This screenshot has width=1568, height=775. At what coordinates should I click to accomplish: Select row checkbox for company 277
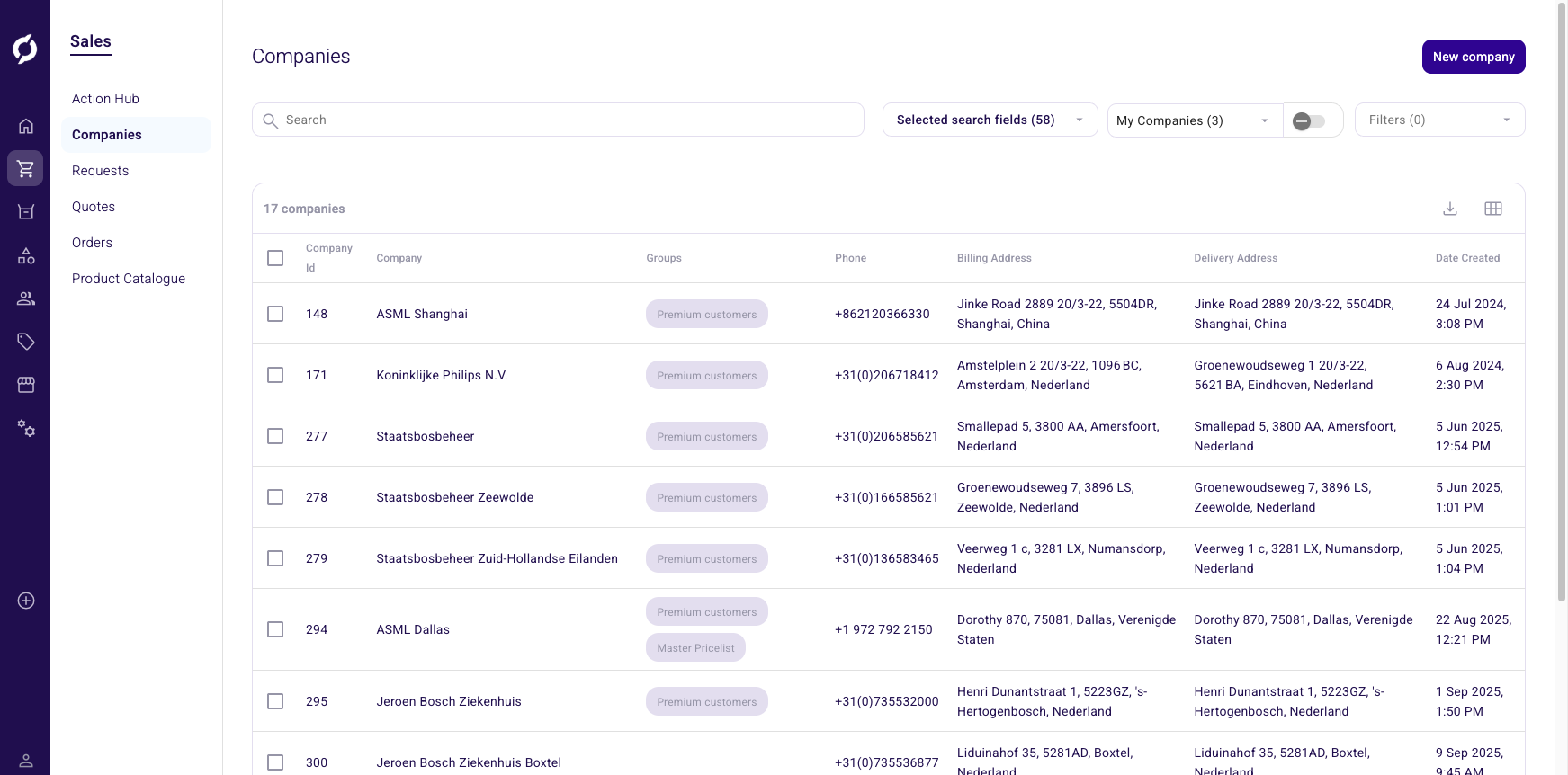point(275,436)
